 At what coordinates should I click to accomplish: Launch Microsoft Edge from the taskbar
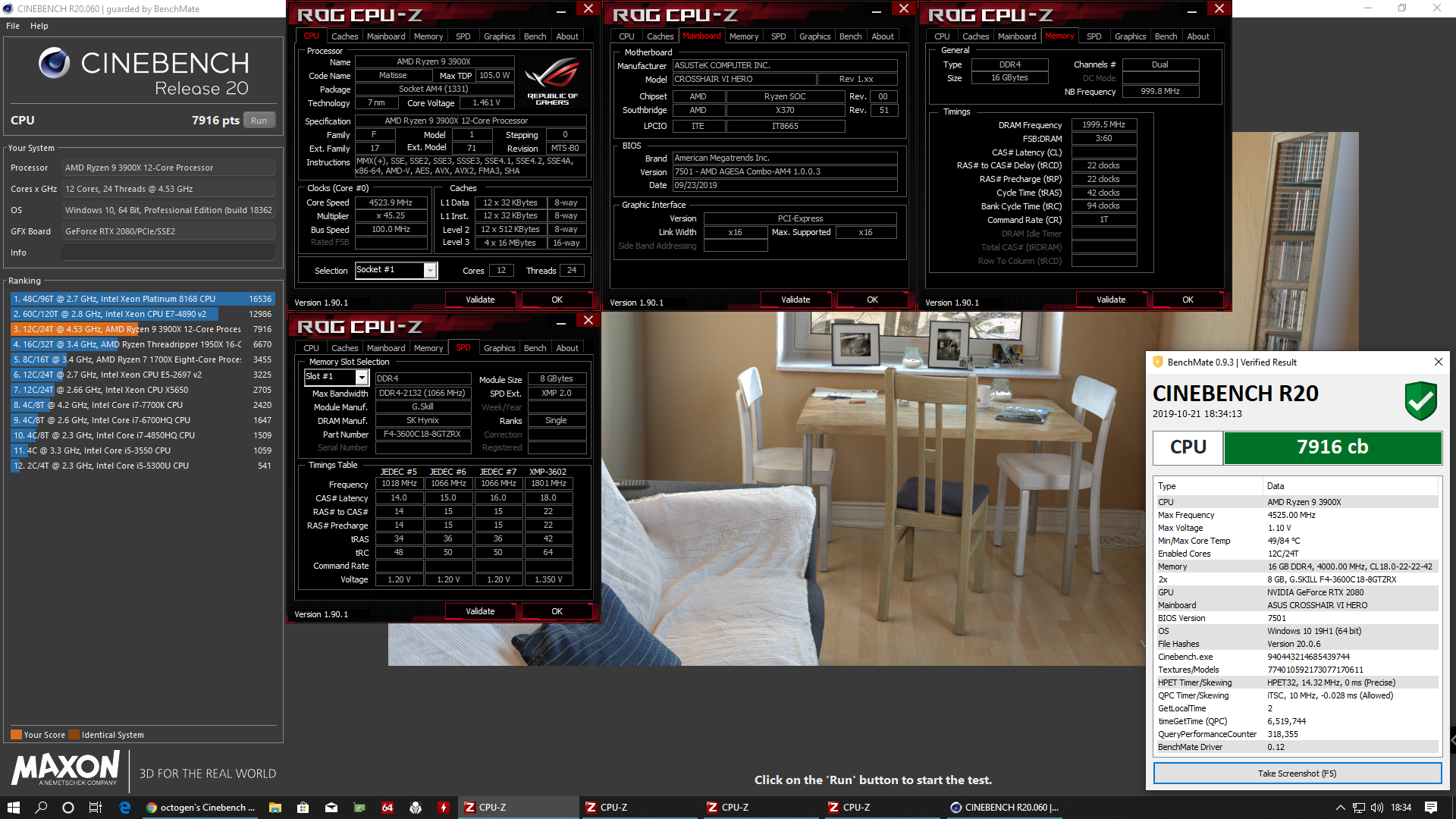124,808
